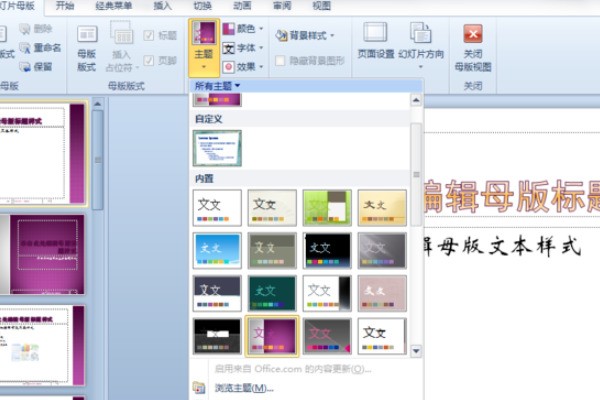
Task: Toggle 隐藏背景图形 checkbox
Action: pyautogui.click(x=280, y=60)
